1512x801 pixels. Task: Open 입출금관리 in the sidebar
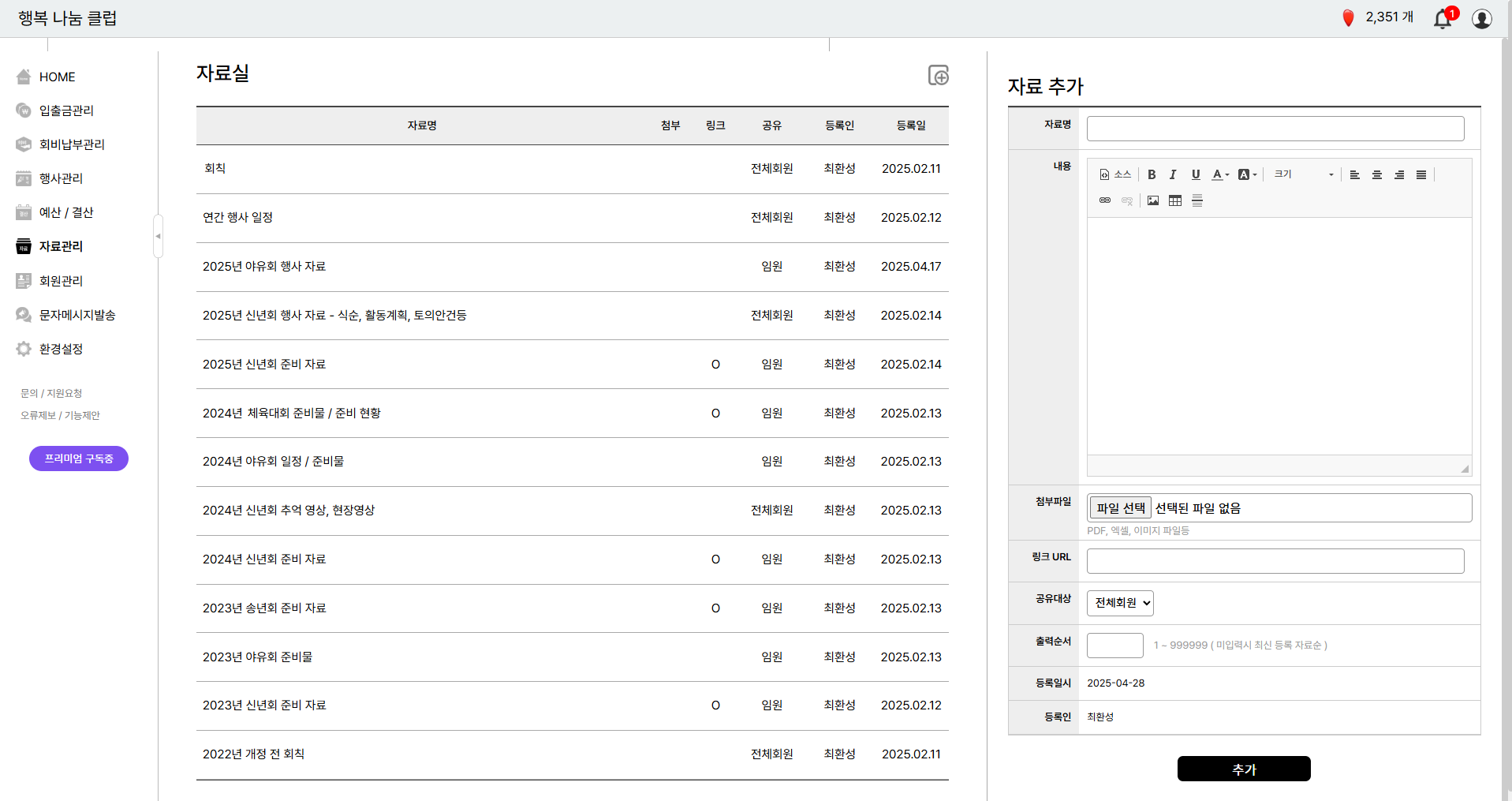click(66, 110)
